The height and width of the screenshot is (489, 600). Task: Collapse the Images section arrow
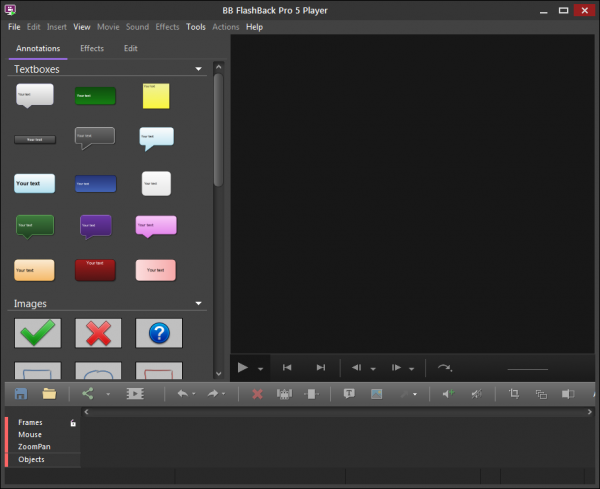[199, 303]
